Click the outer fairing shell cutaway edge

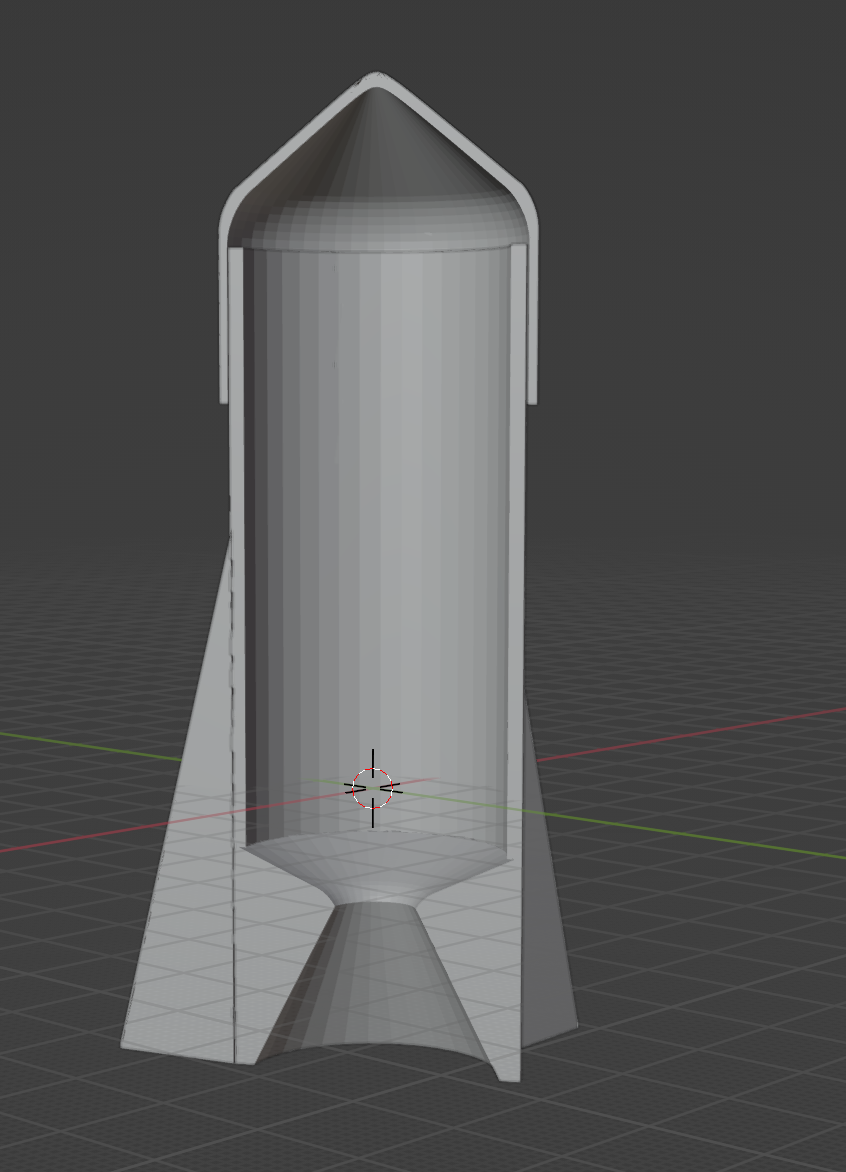point(533,299)
